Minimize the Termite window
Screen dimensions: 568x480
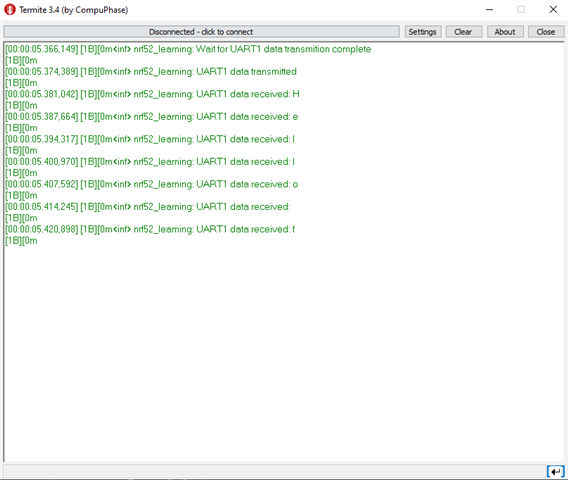[x=489, y=10]
